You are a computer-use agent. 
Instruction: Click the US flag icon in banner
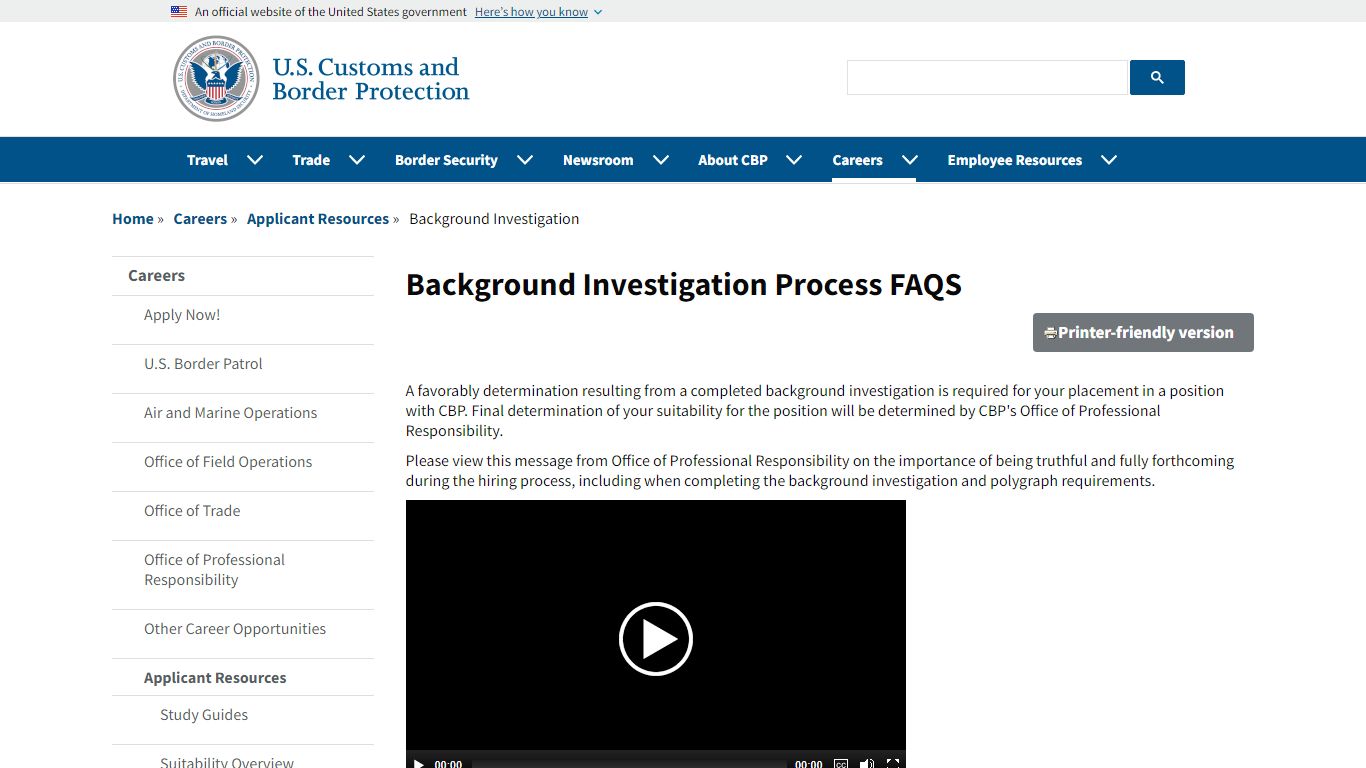[179, 12]
